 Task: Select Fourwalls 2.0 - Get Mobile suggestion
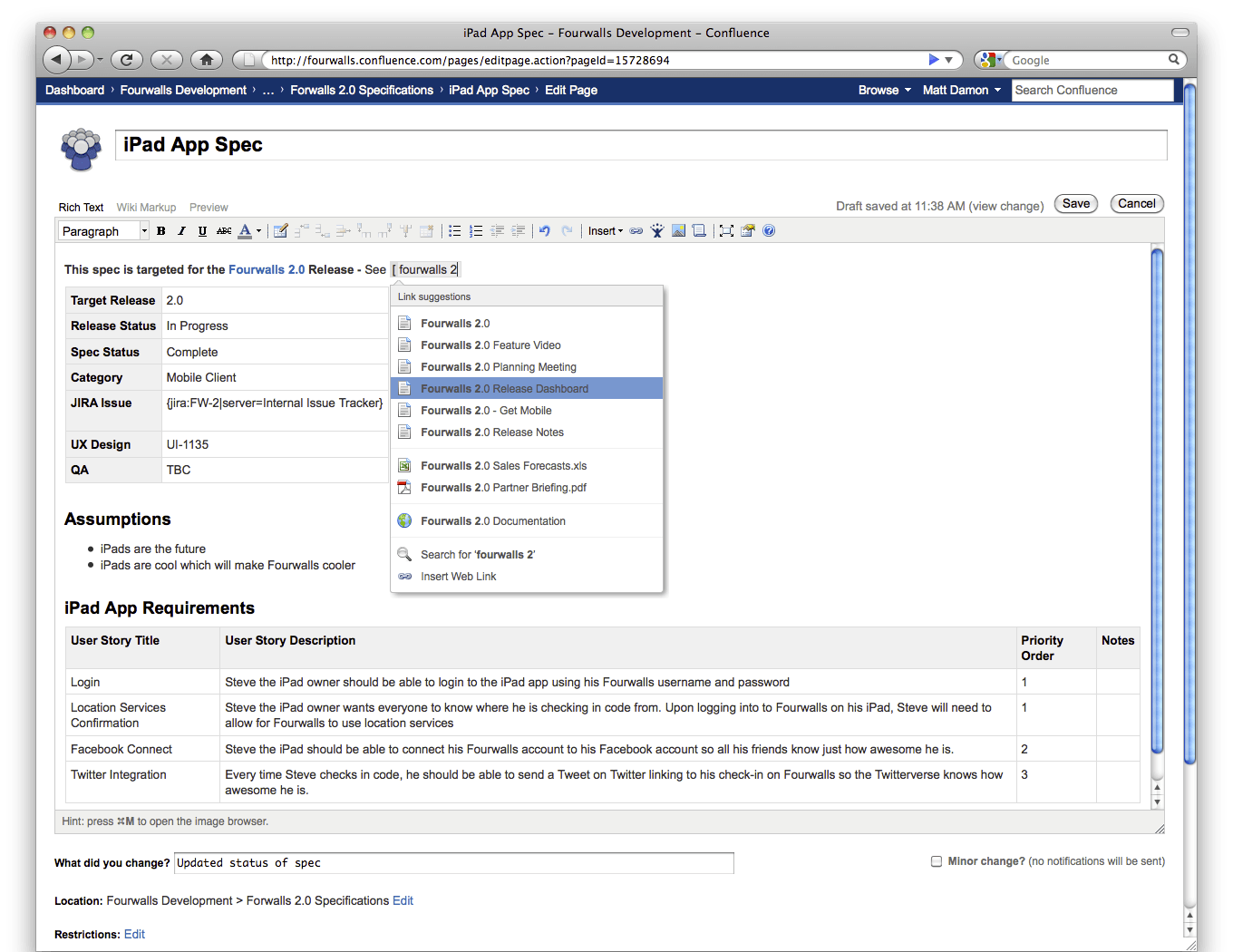(x=527, y=411)
